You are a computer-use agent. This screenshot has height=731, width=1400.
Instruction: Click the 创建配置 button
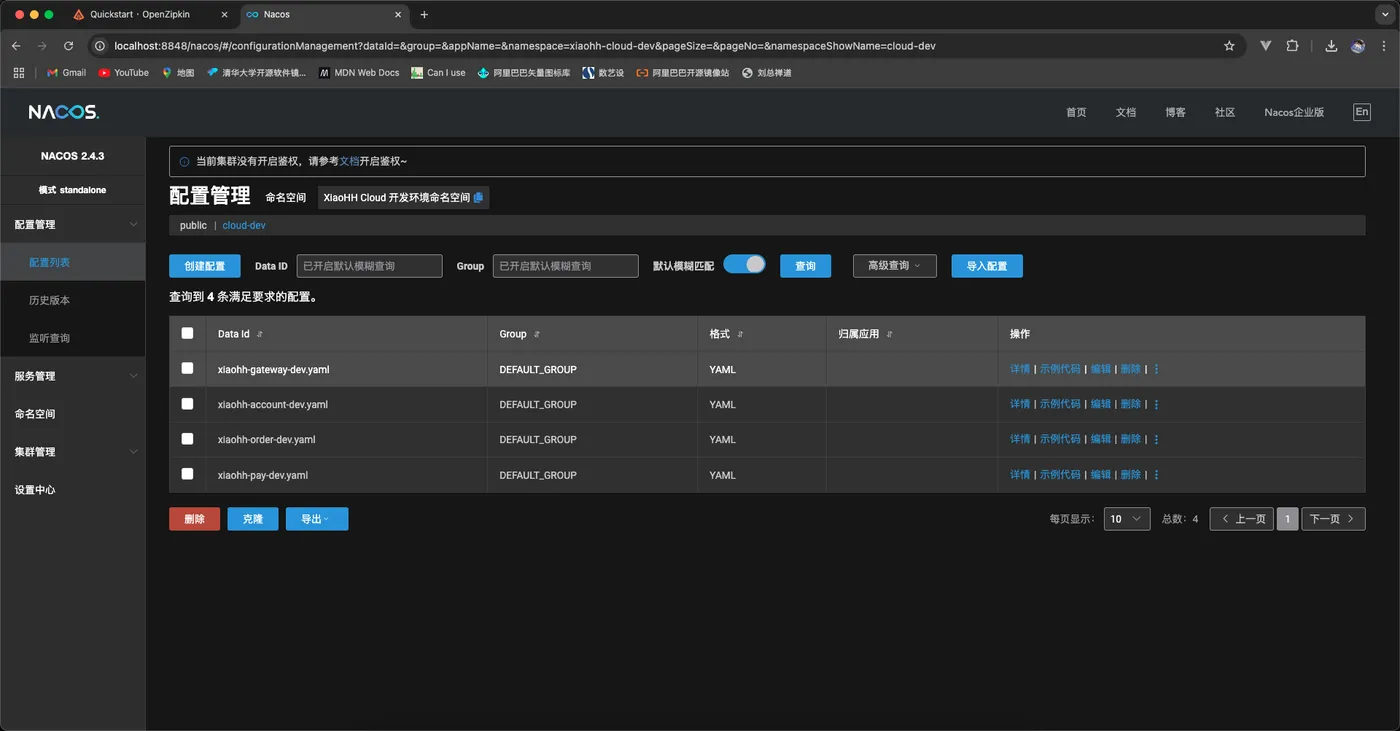[x=205, y=266]
